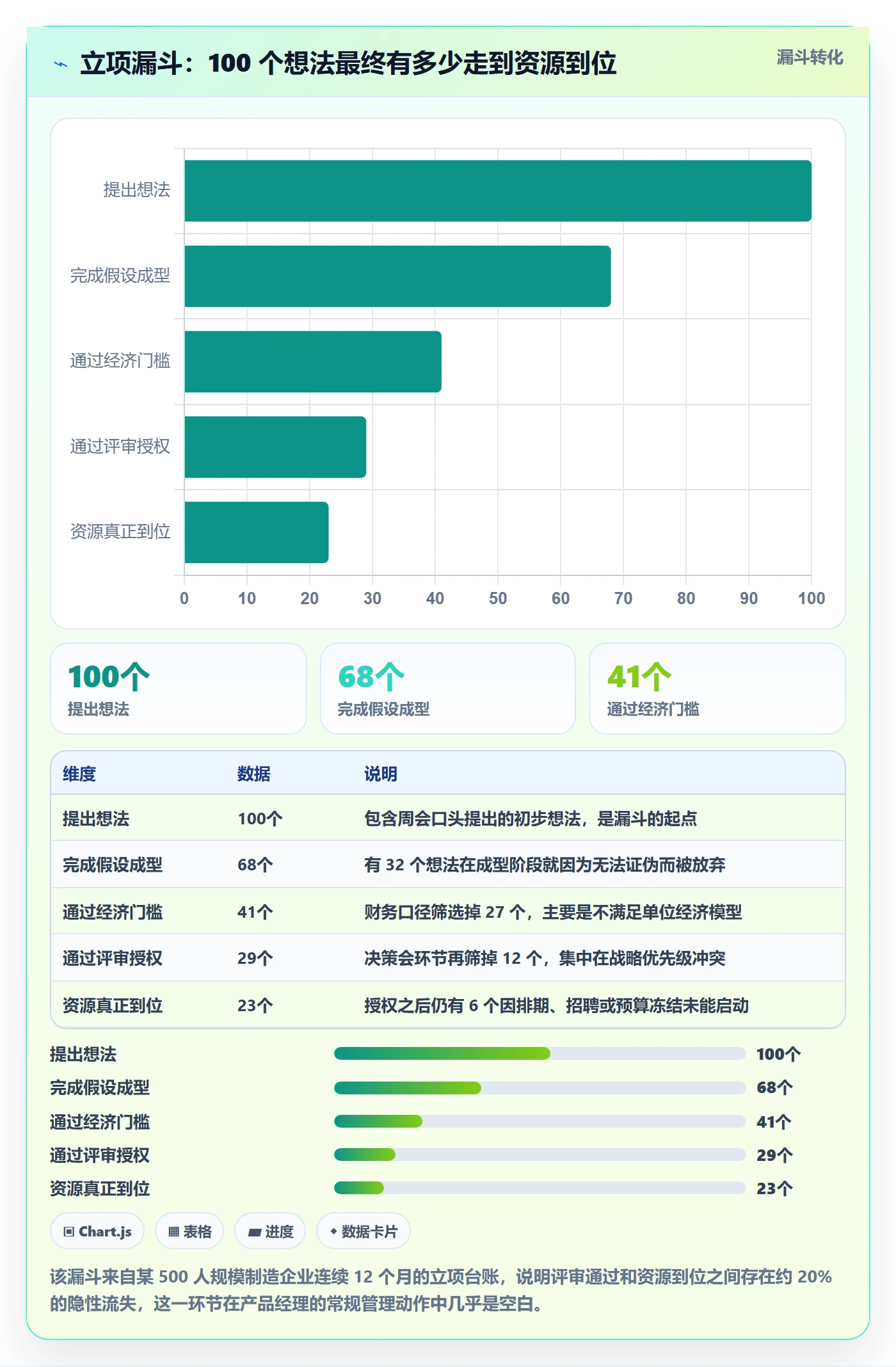Open the 68个 完成假设成型 stat card
Image resolution: width=896 pixels, height=1367 pixels.
coord(448,689)
